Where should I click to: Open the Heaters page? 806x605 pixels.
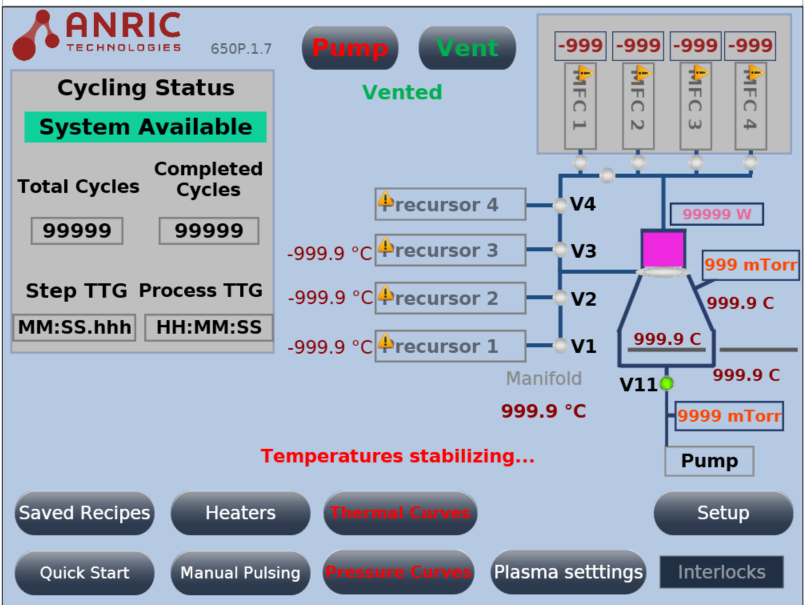pyautogui.click(x=240, y=513)
